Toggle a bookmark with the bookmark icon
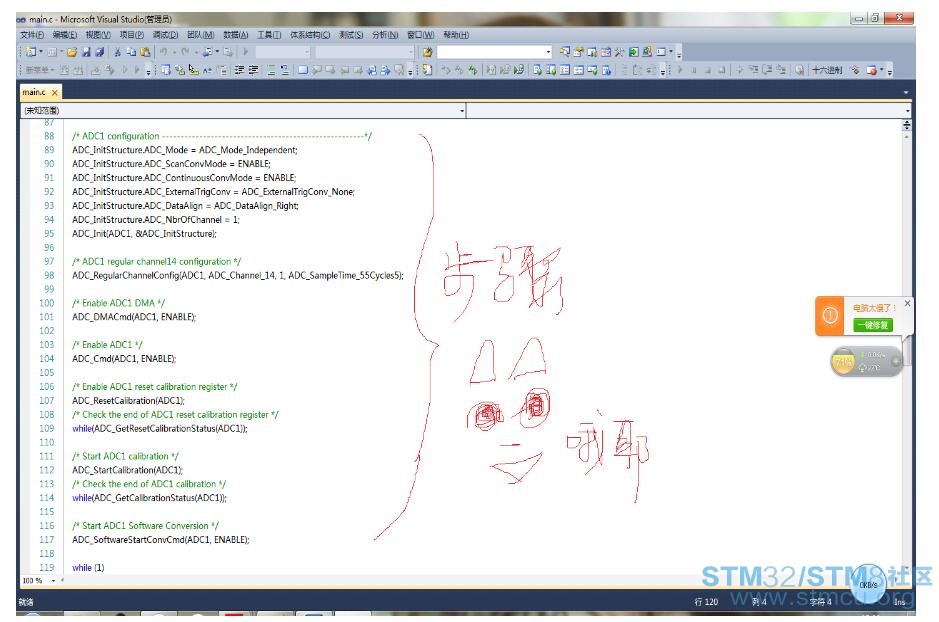 [302, 70]
